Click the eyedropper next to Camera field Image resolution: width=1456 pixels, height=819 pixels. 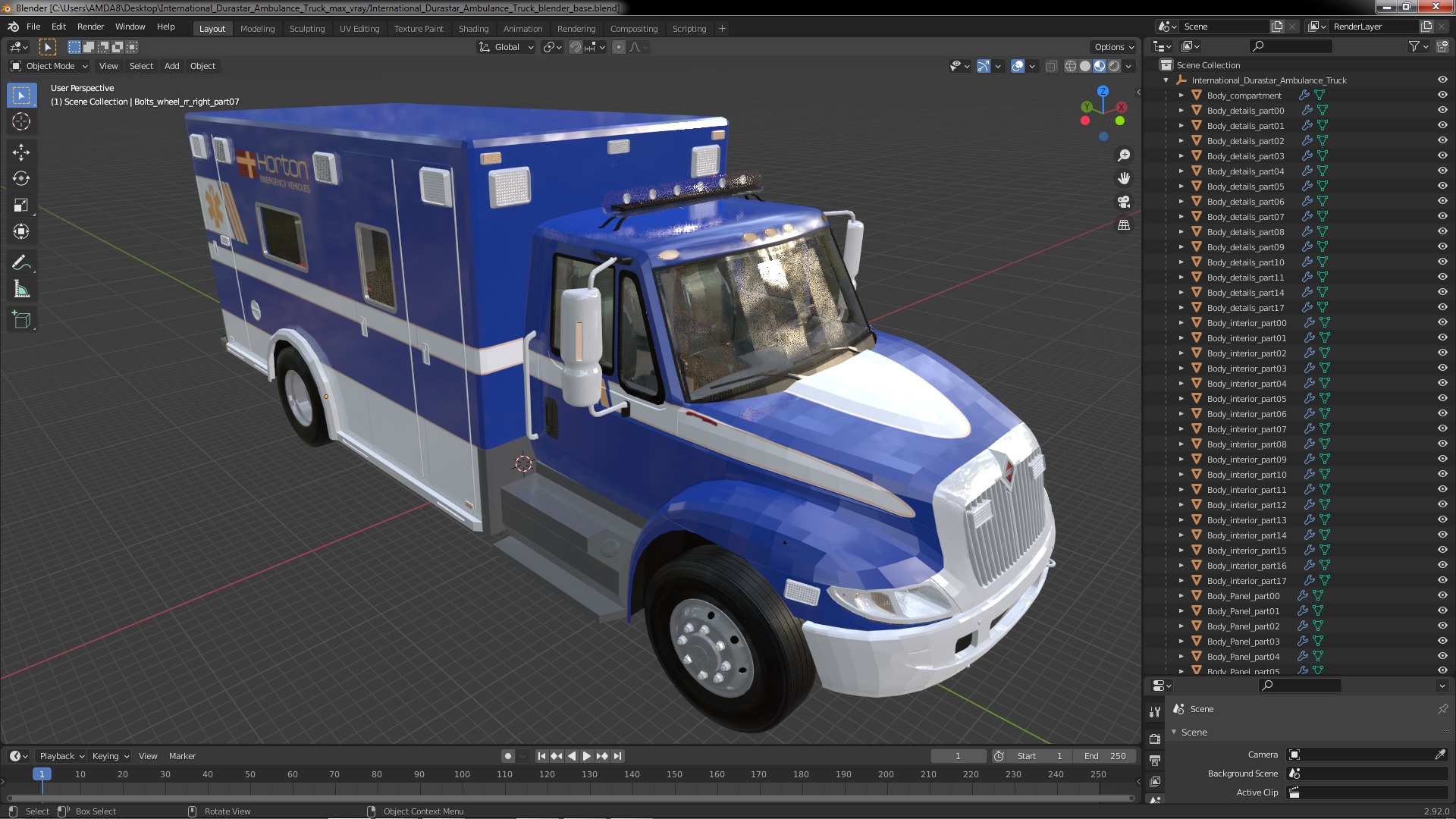click(x=1440, y=755)
